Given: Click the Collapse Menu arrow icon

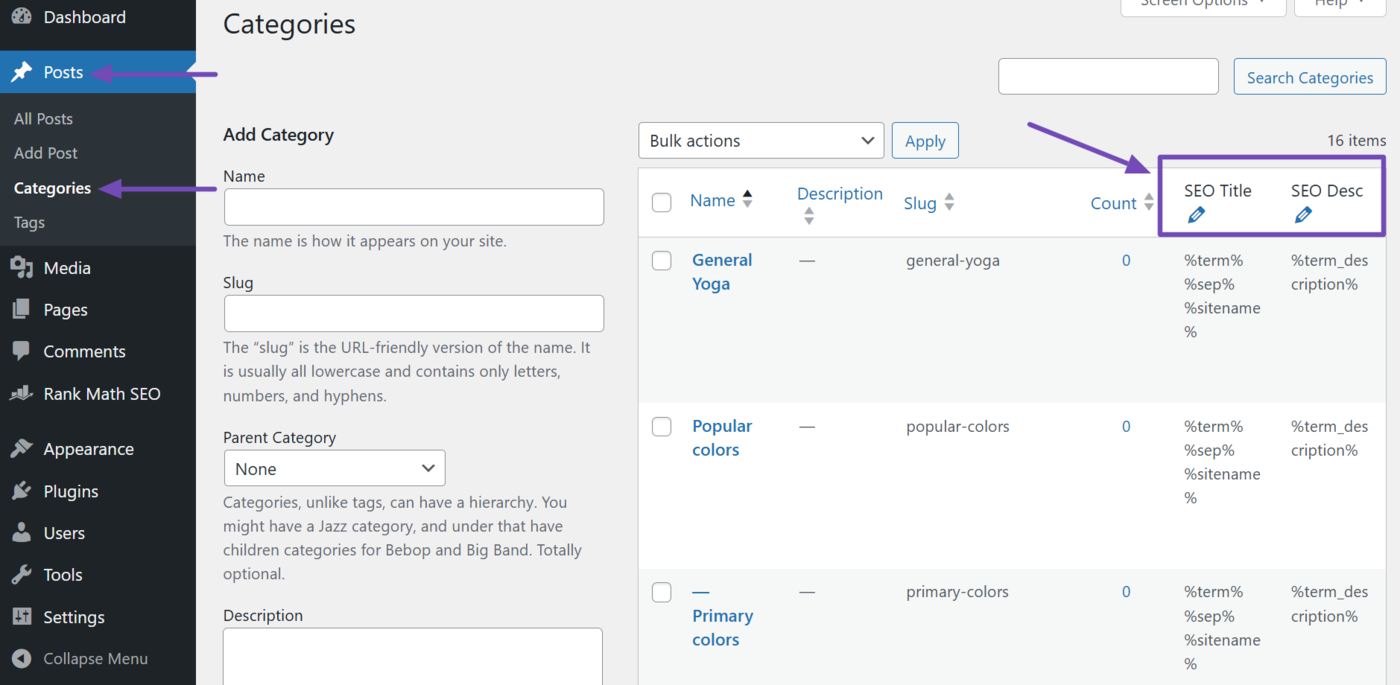Looking at the screenshot, I should click(21, 659).
